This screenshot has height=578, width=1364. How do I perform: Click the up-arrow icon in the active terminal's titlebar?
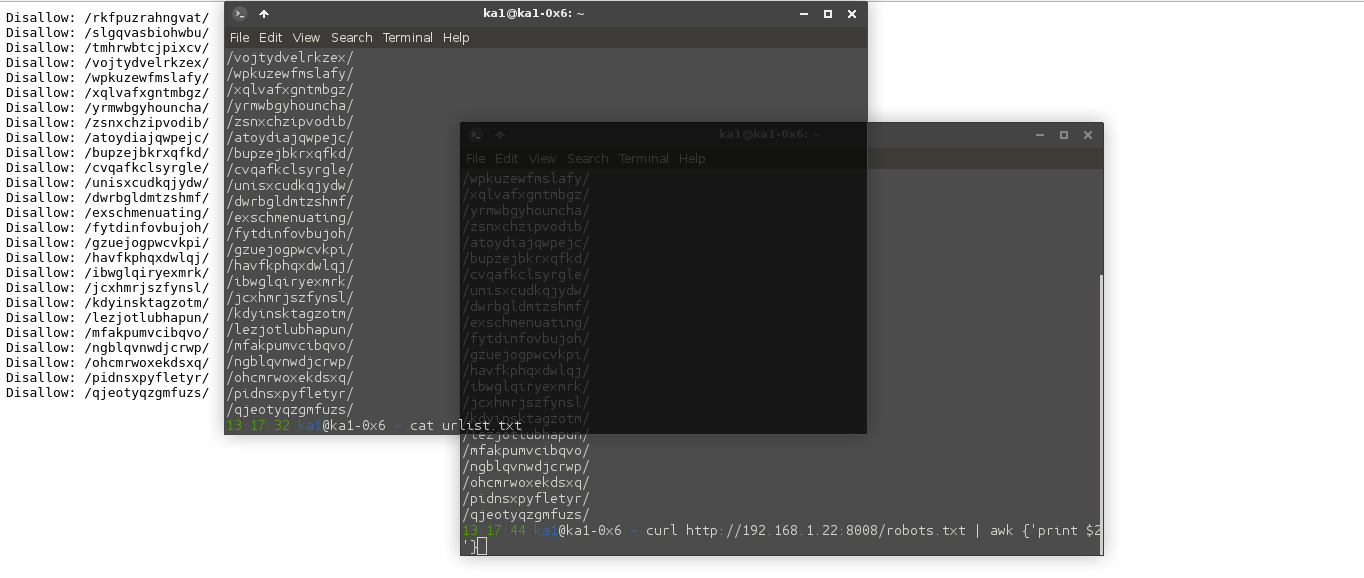pos(264,14)
